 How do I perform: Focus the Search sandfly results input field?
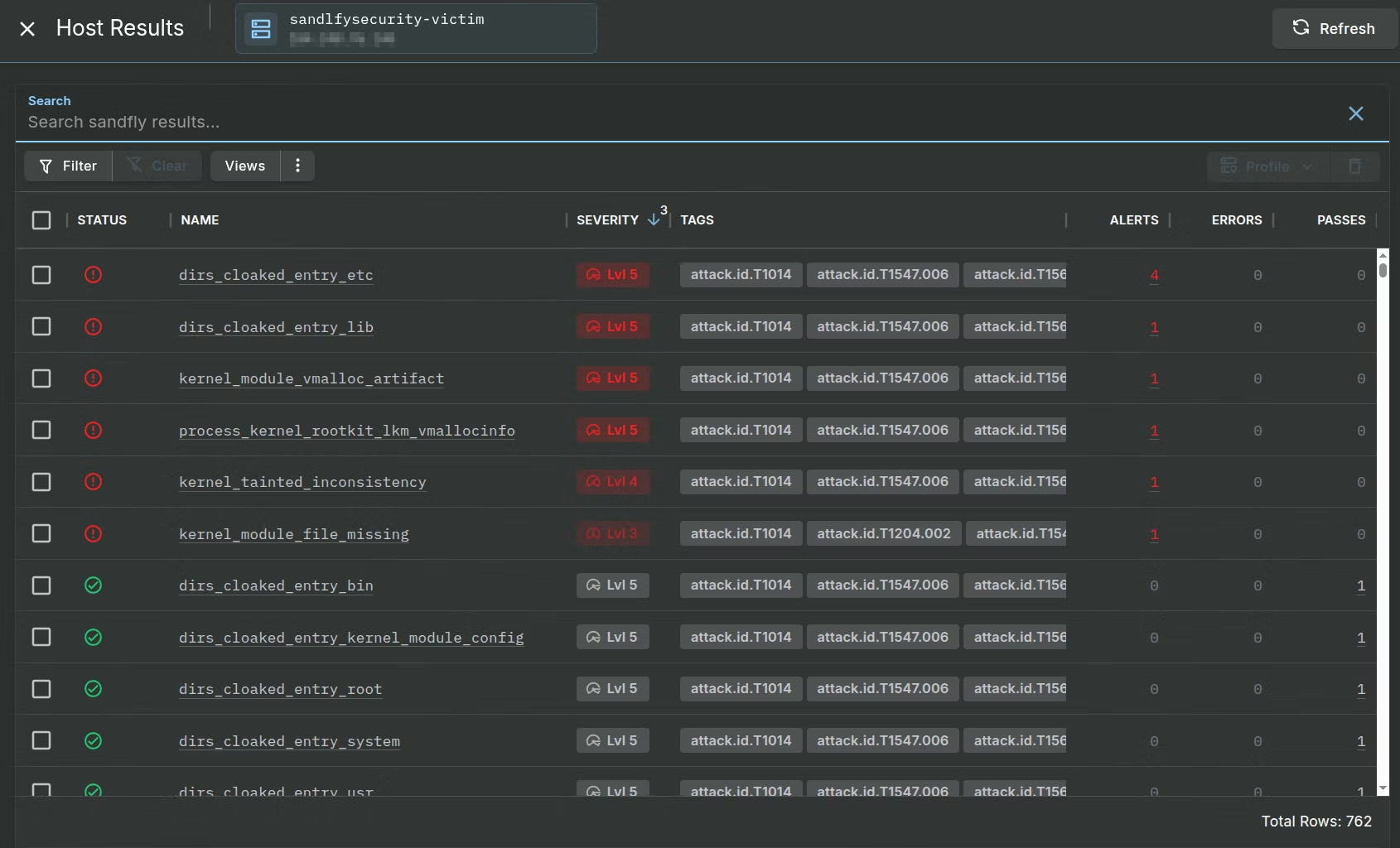[679, 122]
